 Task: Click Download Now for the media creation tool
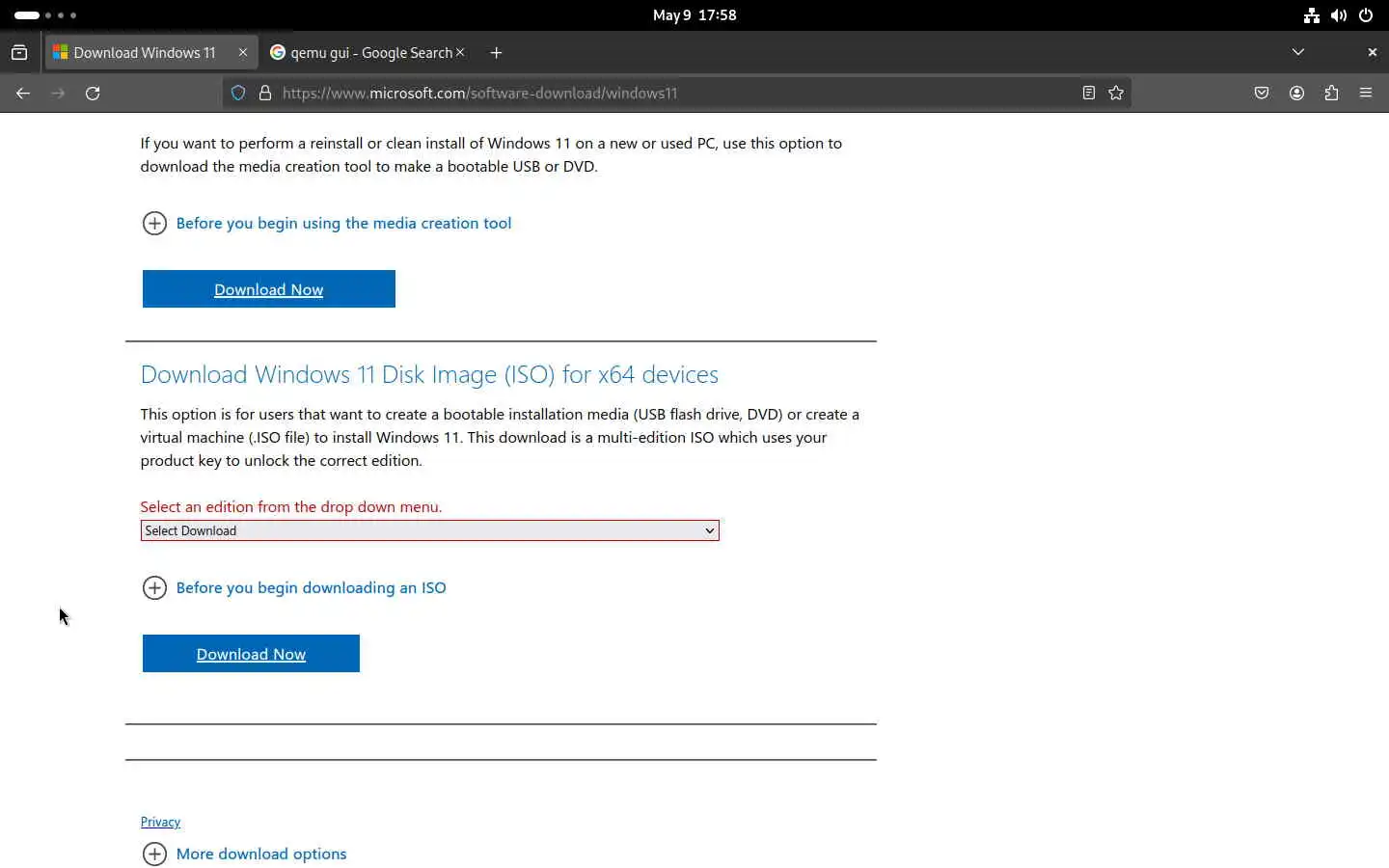coord(269,289)
